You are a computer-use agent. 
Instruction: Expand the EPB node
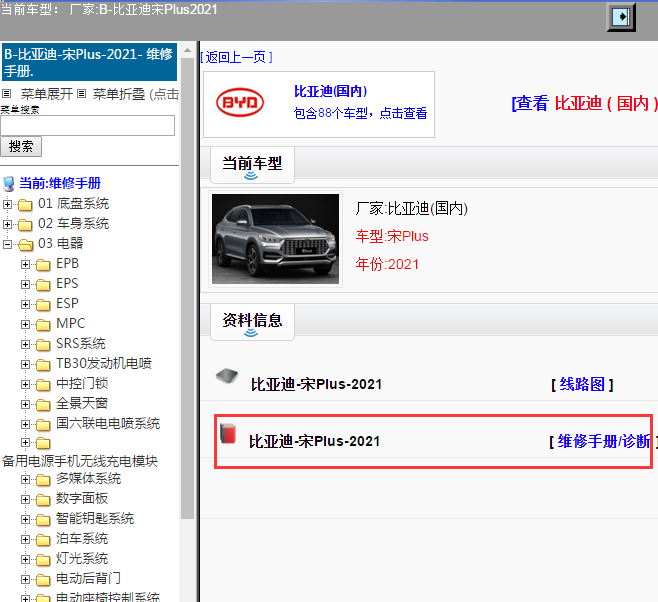25,264
